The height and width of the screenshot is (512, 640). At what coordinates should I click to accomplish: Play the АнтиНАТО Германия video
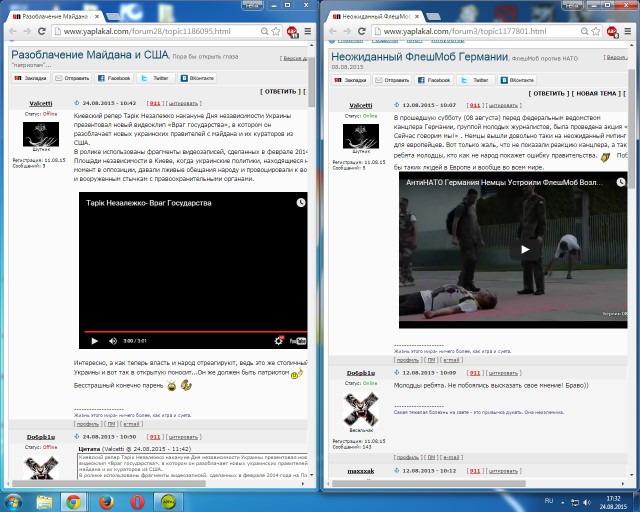click(525, 249)
